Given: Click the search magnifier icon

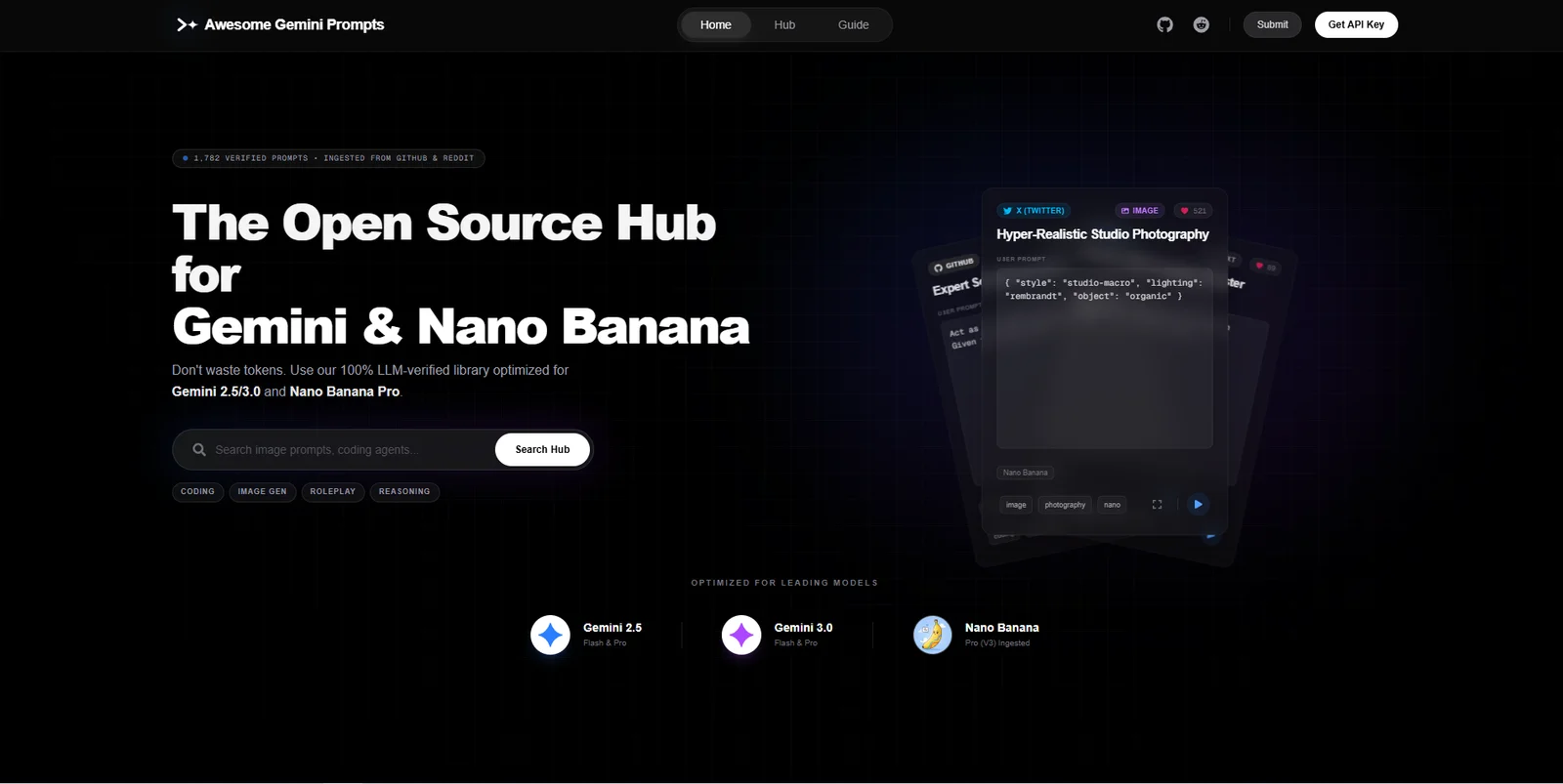Looking at the screenshot, I should point(199,449).
